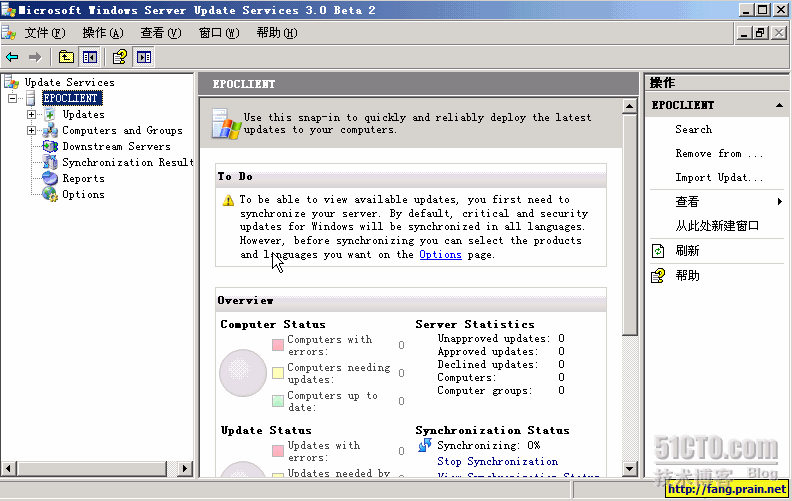The image size is (792, 501).
Task: Click the yellow Computers needing updates swatch
Action: 278,373
